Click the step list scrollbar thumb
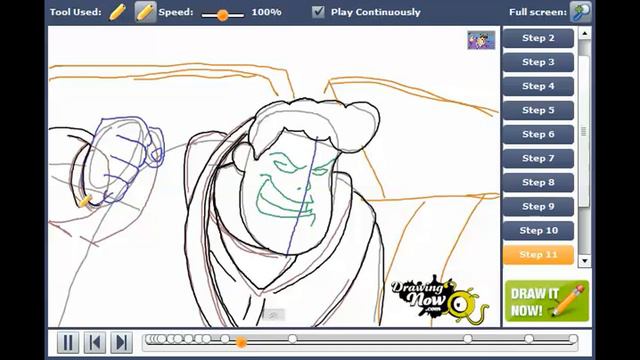The height and width of the screenshot is (360, 640). click(x=584, y=131)
